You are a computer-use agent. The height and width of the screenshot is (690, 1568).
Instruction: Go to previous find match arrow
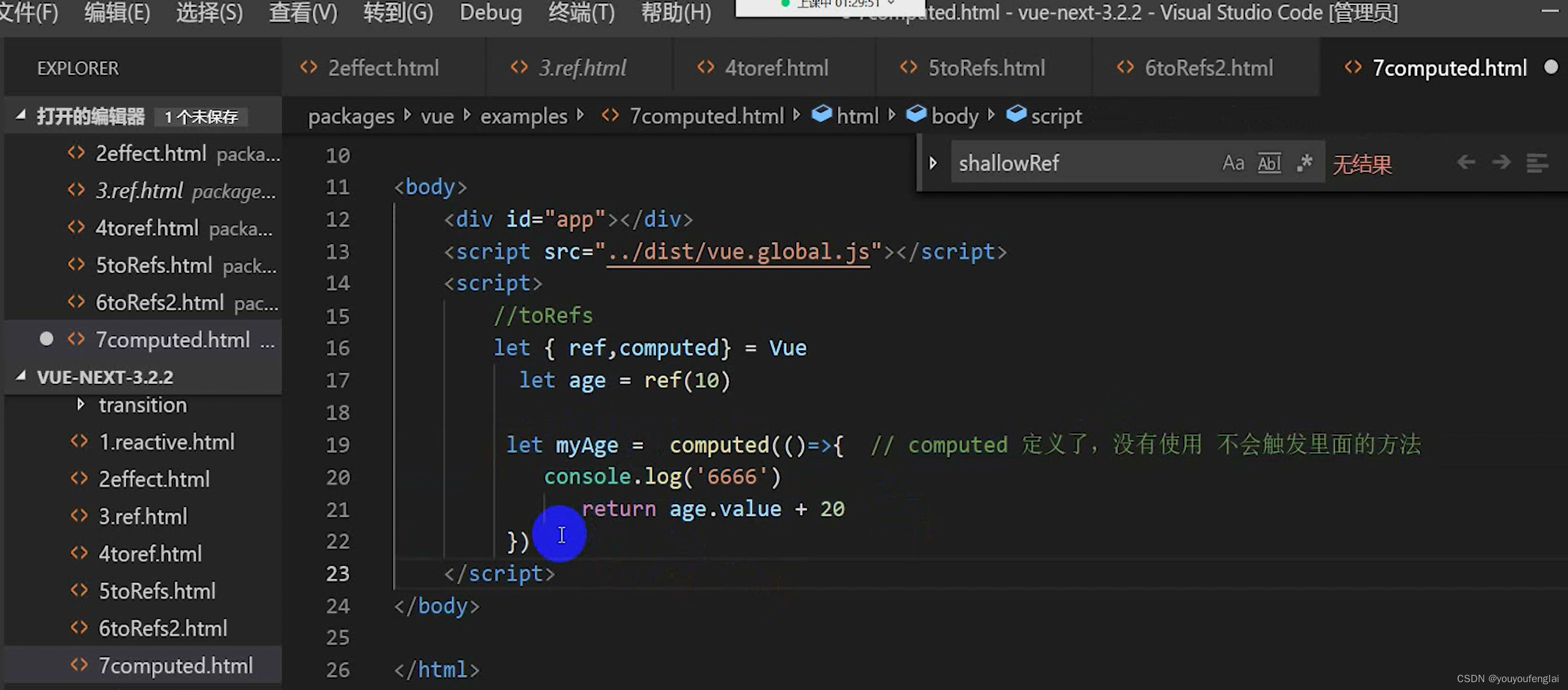coord(1466,162)
